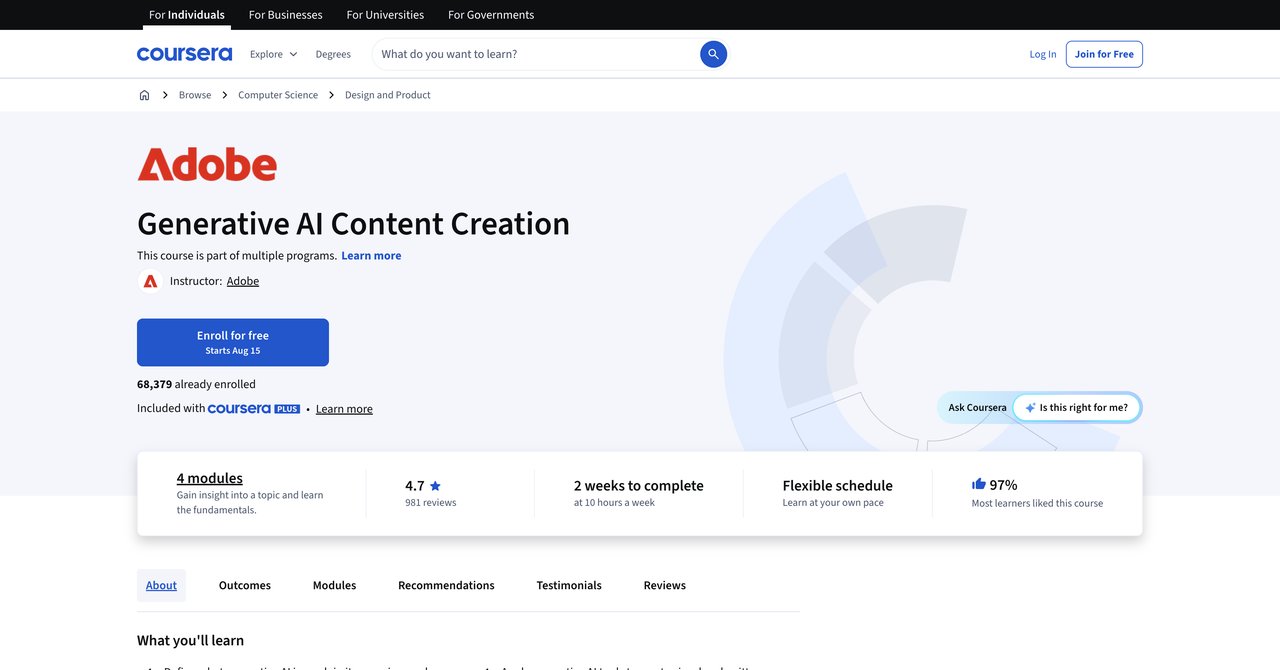Open the Coursera home logo

point(184,54)
